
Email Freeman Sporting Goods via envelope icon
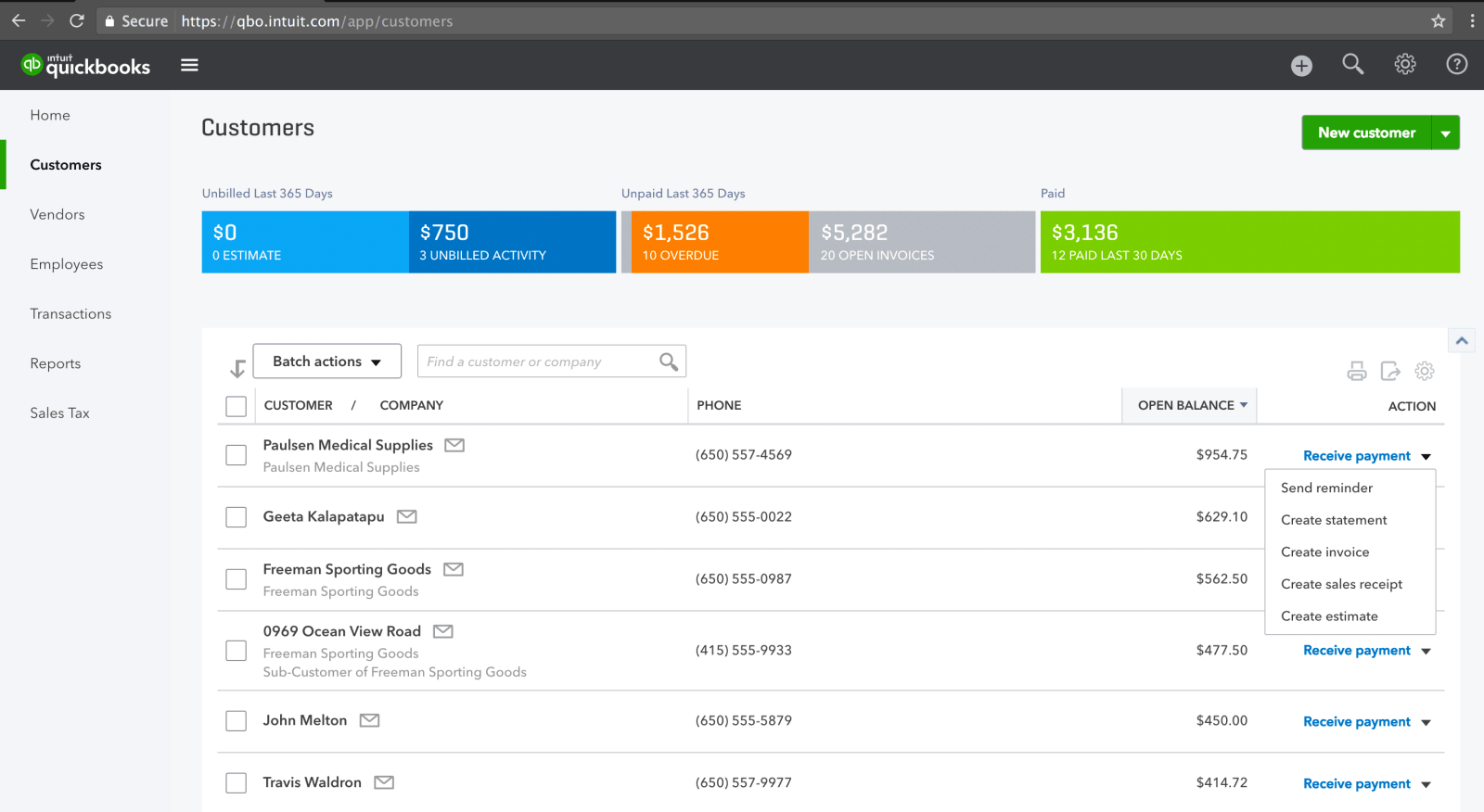click(454, 569)
